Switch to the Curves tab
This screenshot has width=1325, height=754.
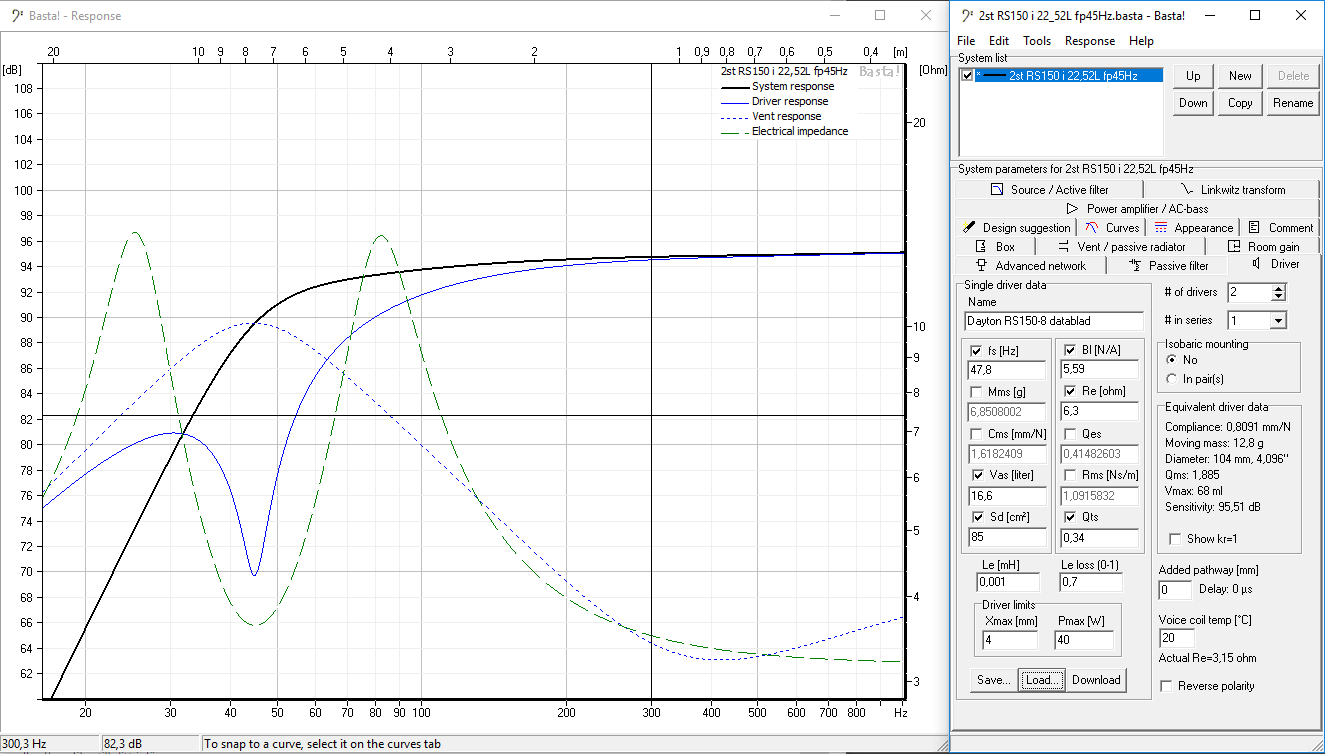point(1112,227)
